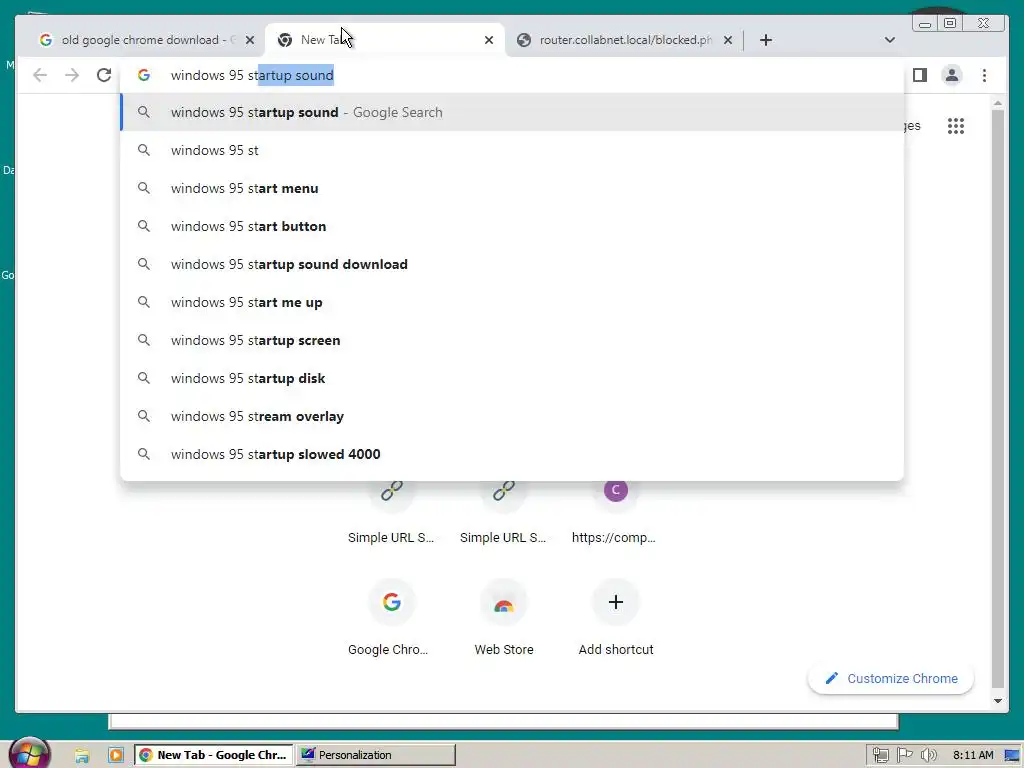Open the Windows Start orb

click(29, 754)
